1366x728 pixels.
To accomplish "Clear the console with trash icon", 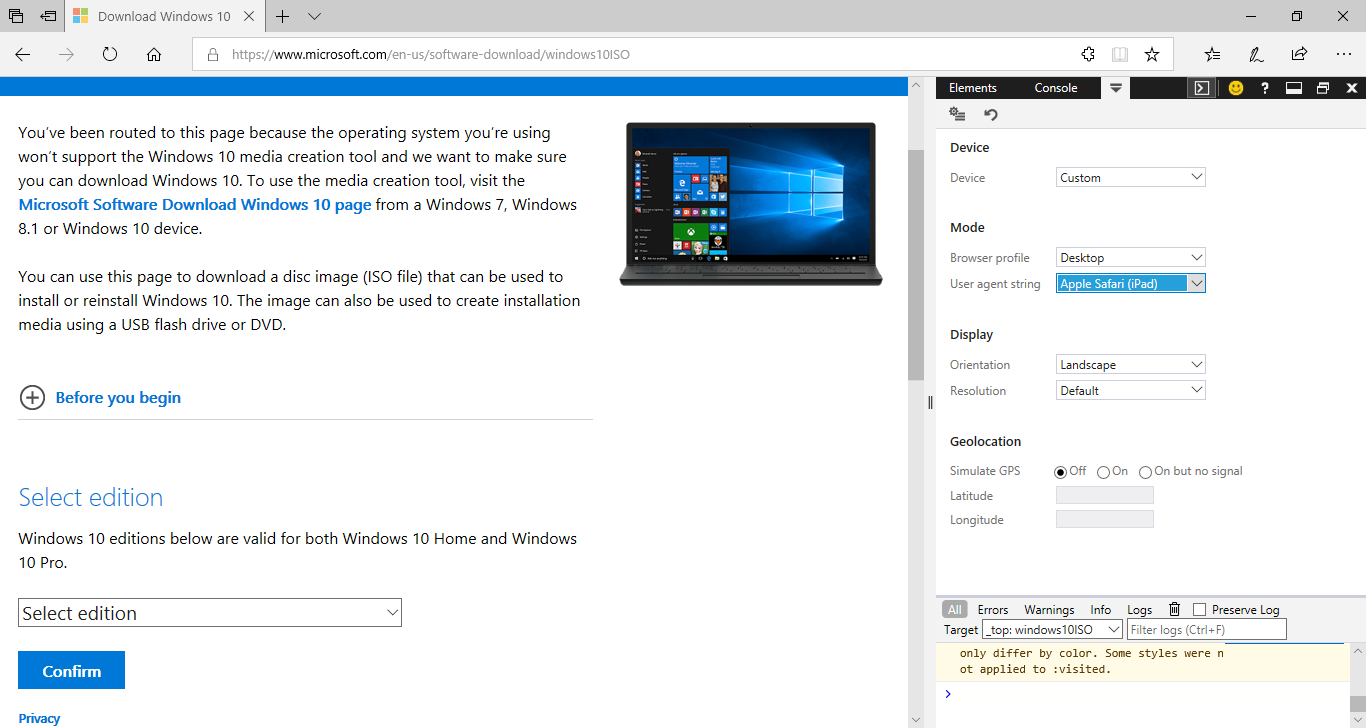I will (x=1175, y=609).
